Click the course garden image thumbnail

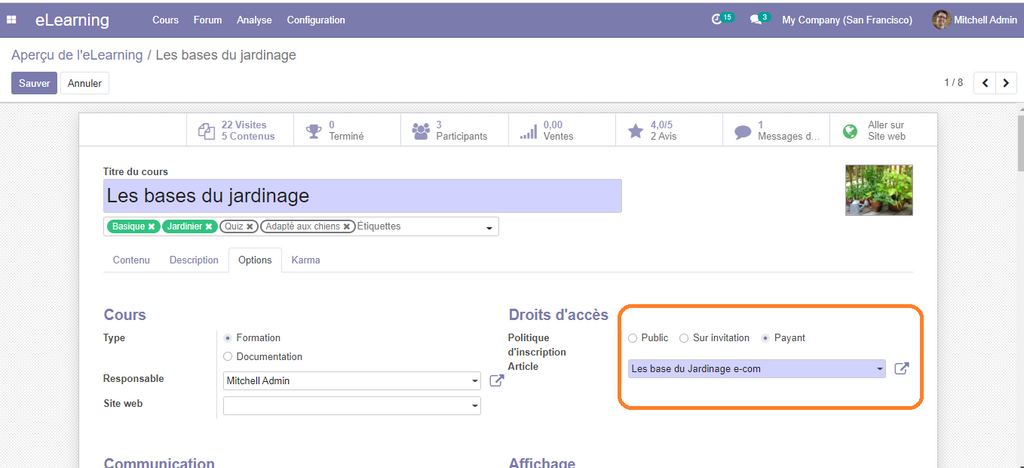click(878, 190)
